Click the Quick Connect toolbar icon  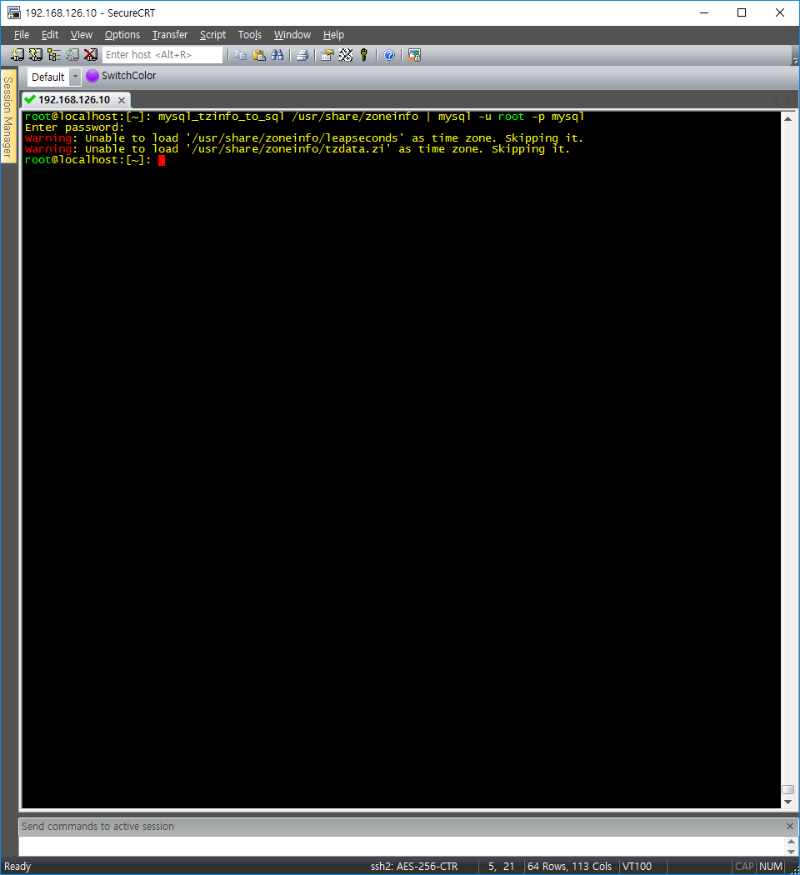coord(36,55)
